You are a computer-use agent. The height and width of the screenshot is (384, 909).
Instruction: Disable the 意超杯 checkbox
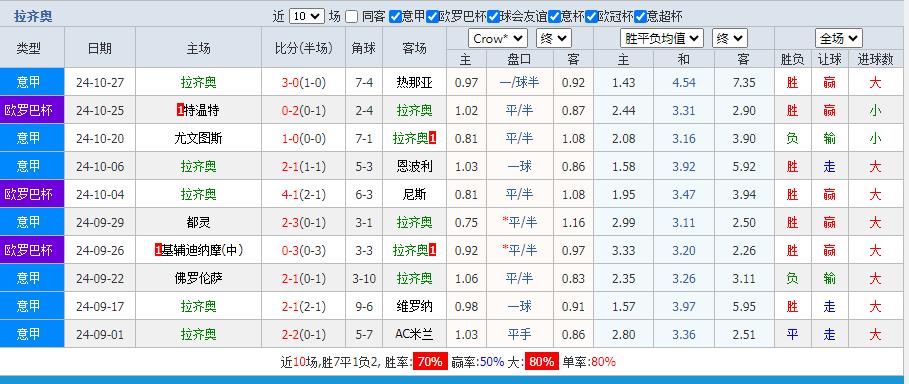click(640, 16)
